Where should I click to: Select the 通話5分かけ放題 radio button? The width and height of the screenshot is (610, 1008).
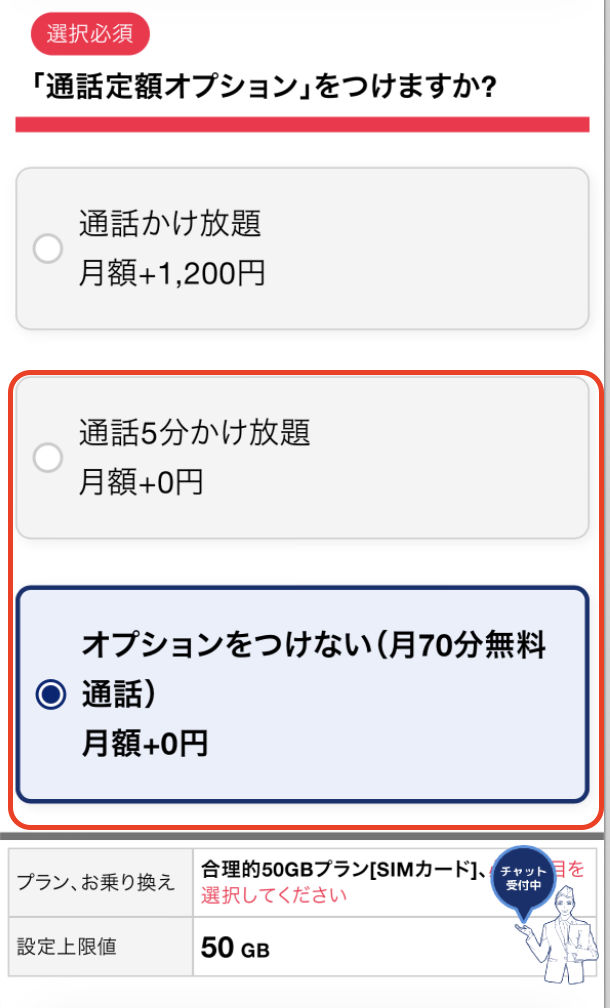click(48, 458)
